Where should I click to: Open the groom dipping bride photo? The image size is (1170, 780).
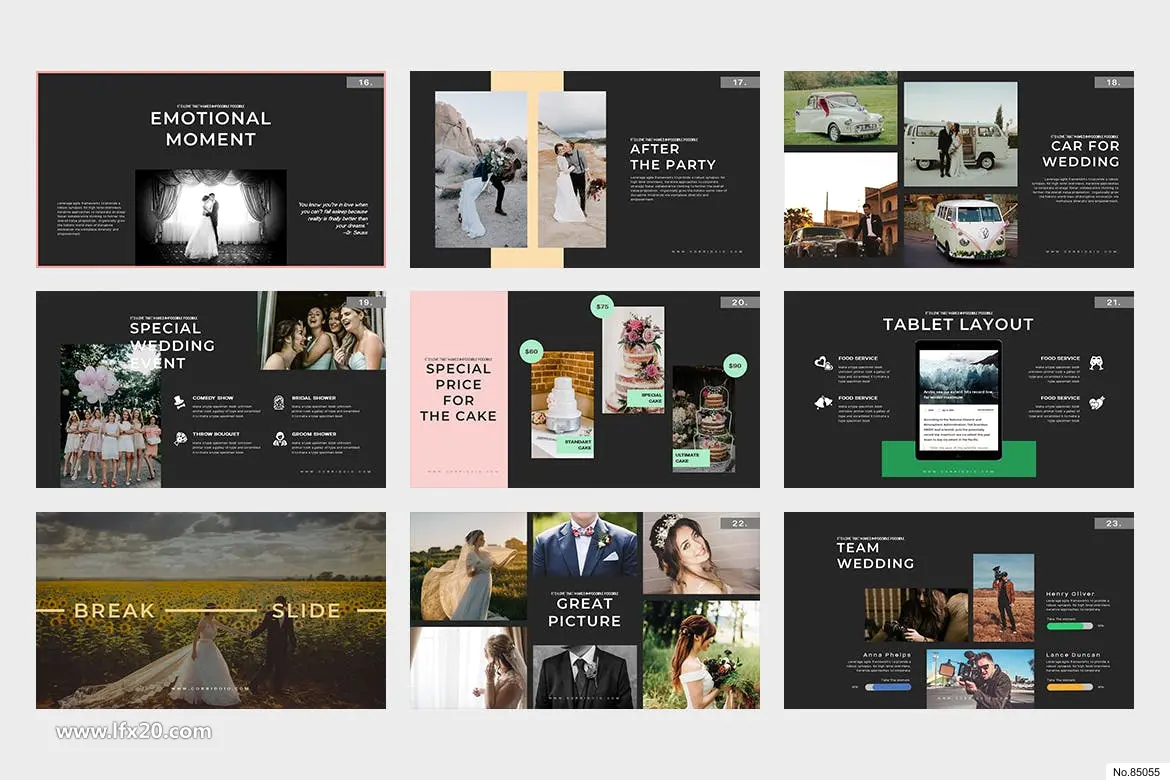point(481,169)
